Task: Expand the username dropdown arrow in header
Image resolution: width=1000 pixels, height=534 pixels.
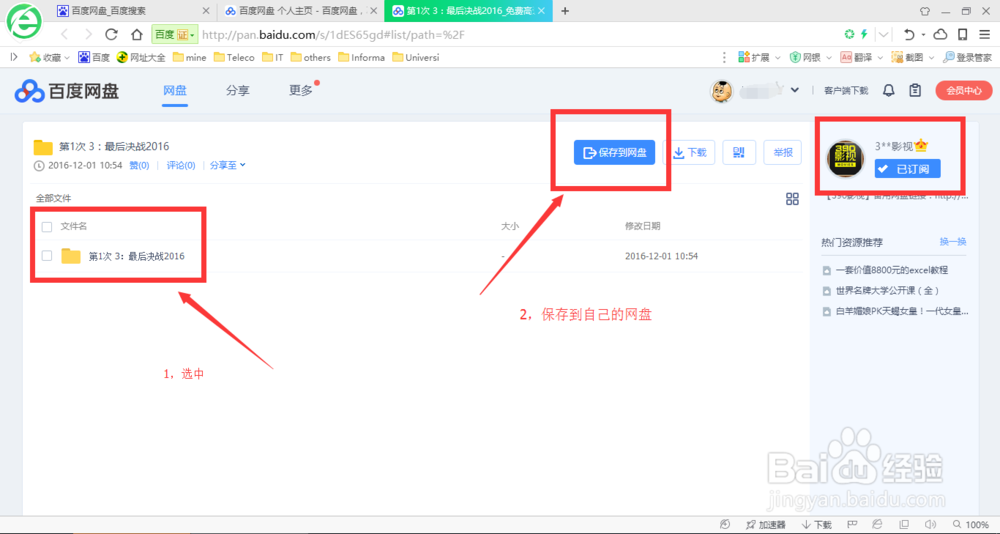Action: [795, 91]
